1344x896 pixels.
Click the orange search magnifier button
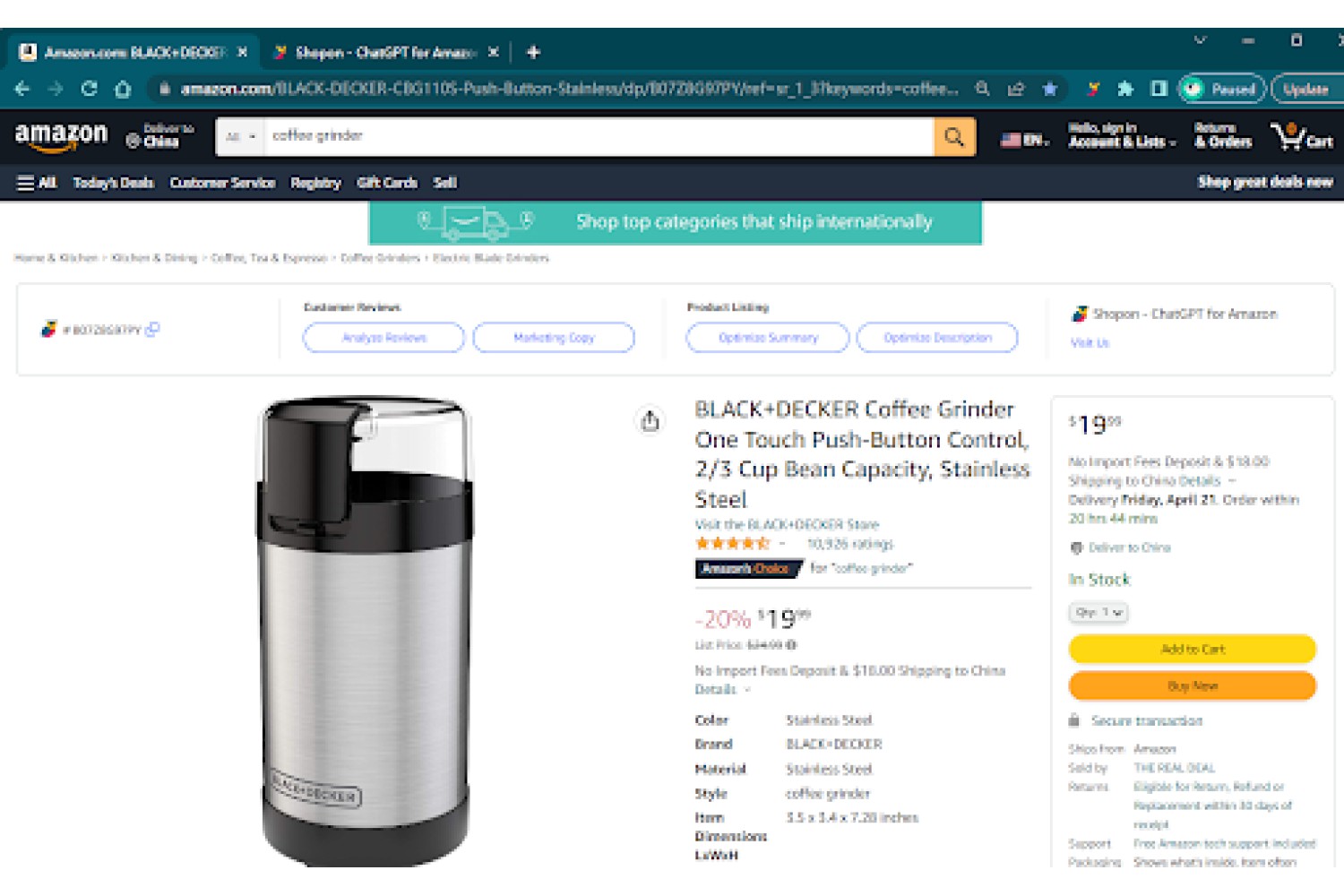954,137
